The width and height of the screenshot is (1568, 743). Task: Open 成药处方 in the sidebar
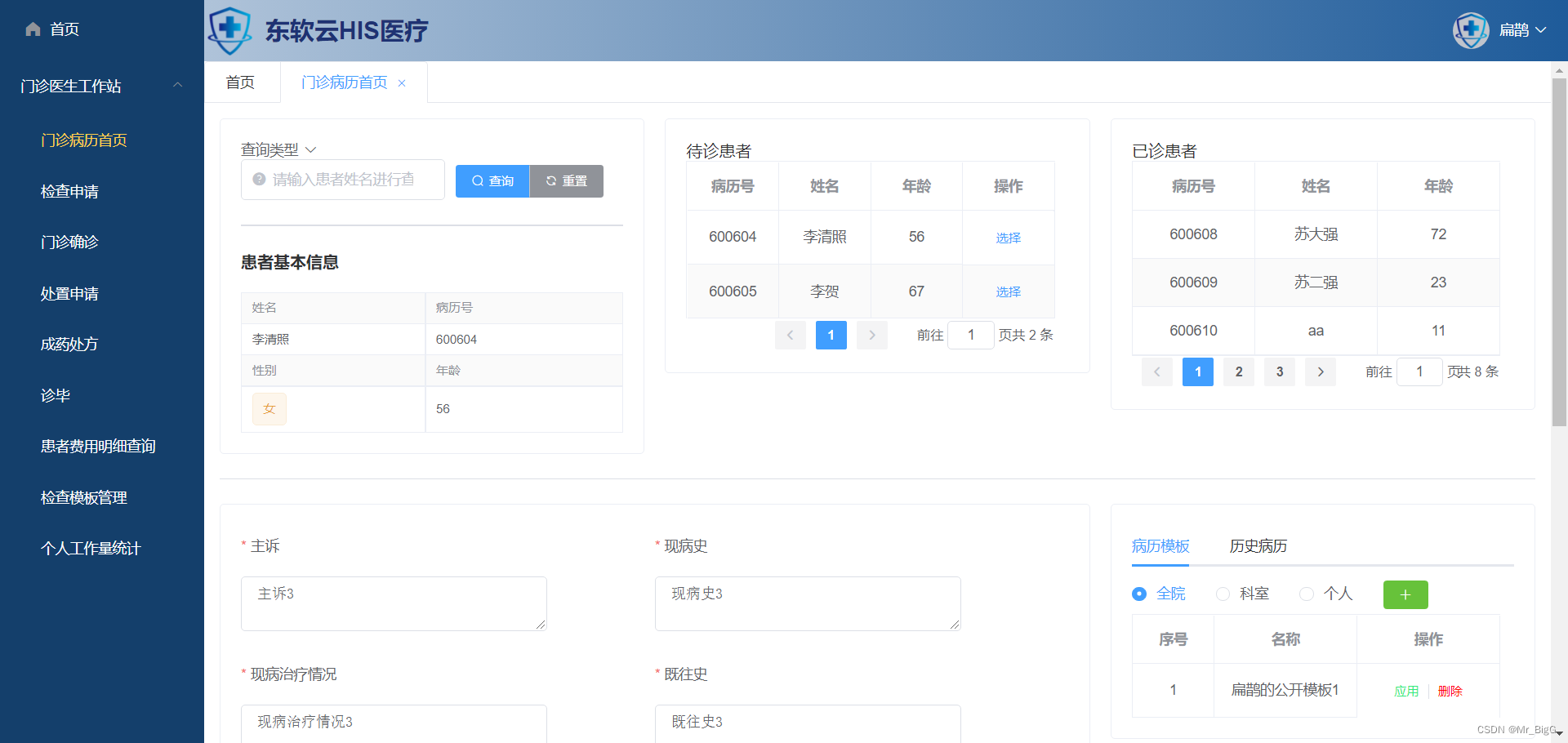(x=69, y=345)
